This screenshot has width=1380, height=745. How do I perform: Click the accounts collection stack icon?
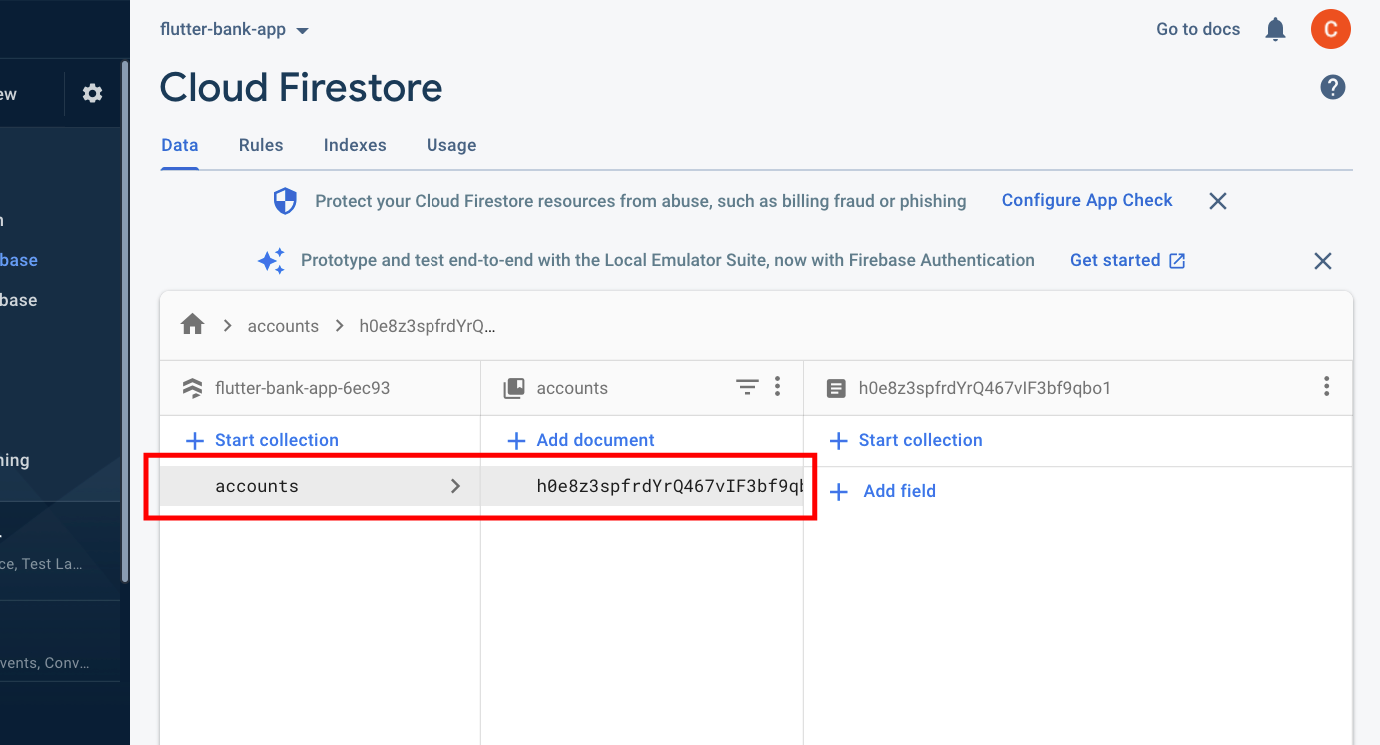tap(513, 388)
